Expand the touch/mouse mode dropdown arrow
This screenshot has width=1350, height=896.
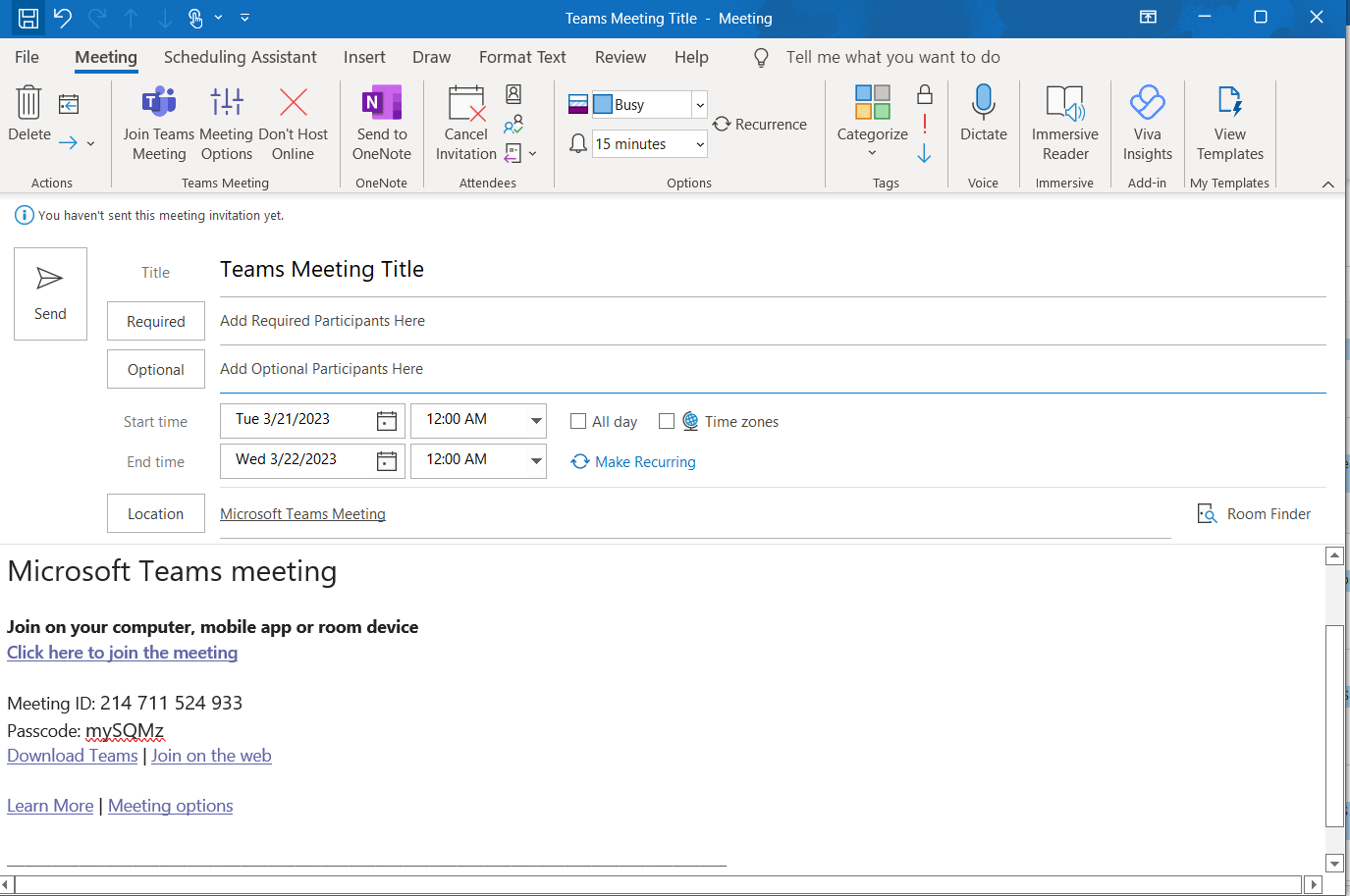(x=218, y=18)
